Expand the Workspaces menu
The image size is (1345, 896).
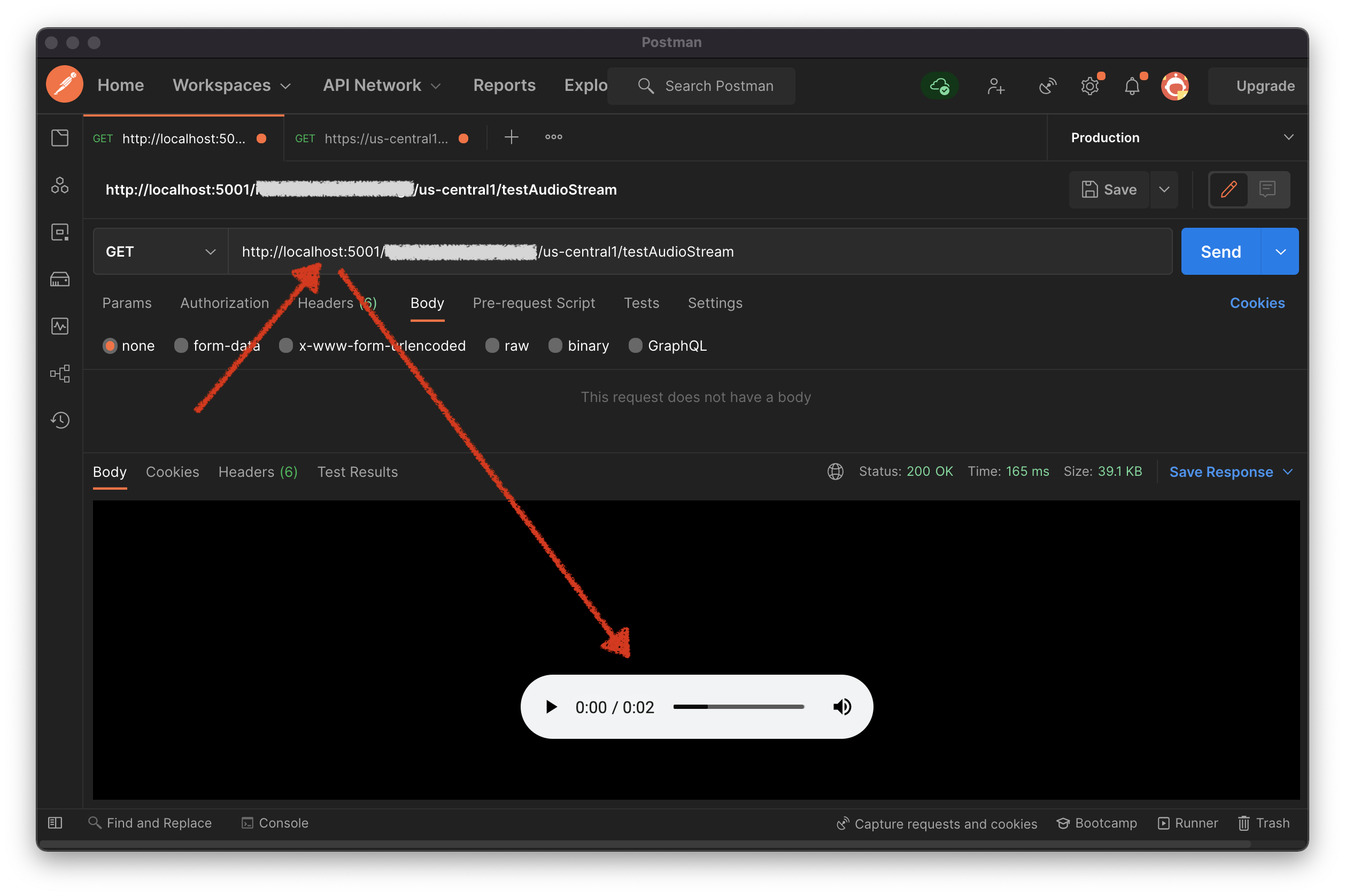point(232,86)
